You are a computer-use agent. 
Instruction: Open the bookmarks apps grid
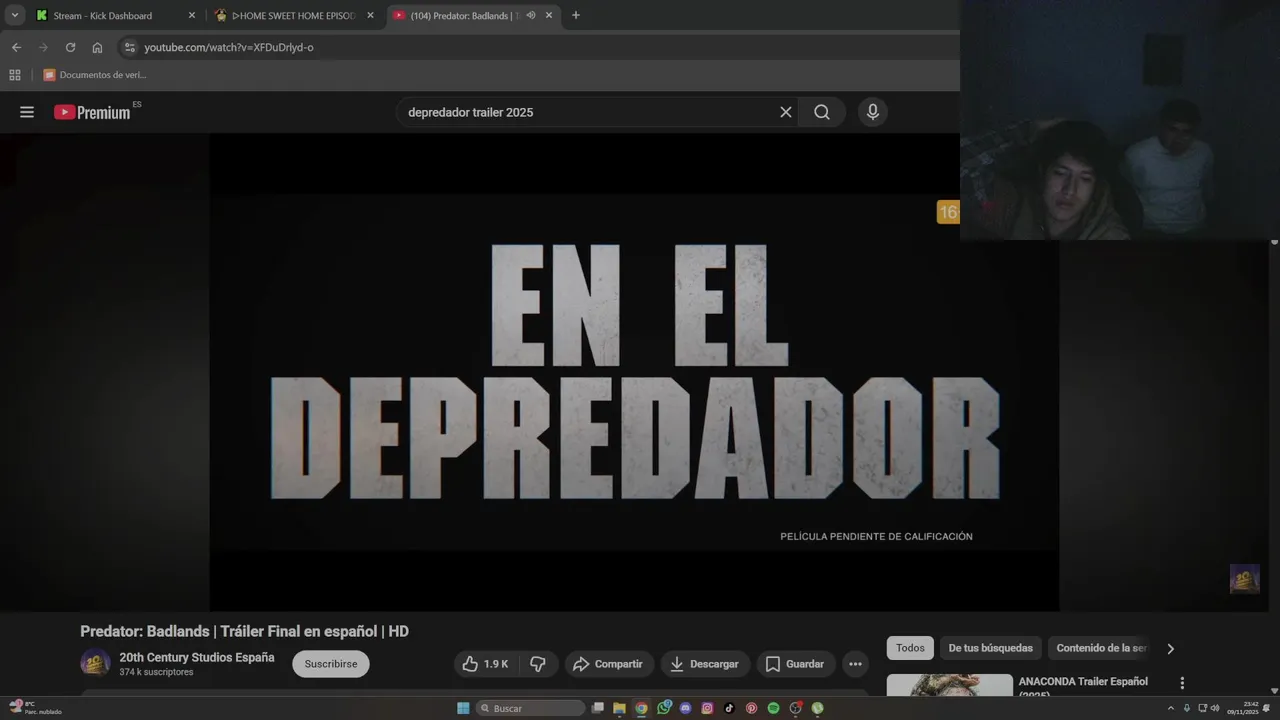click(15, 75)
